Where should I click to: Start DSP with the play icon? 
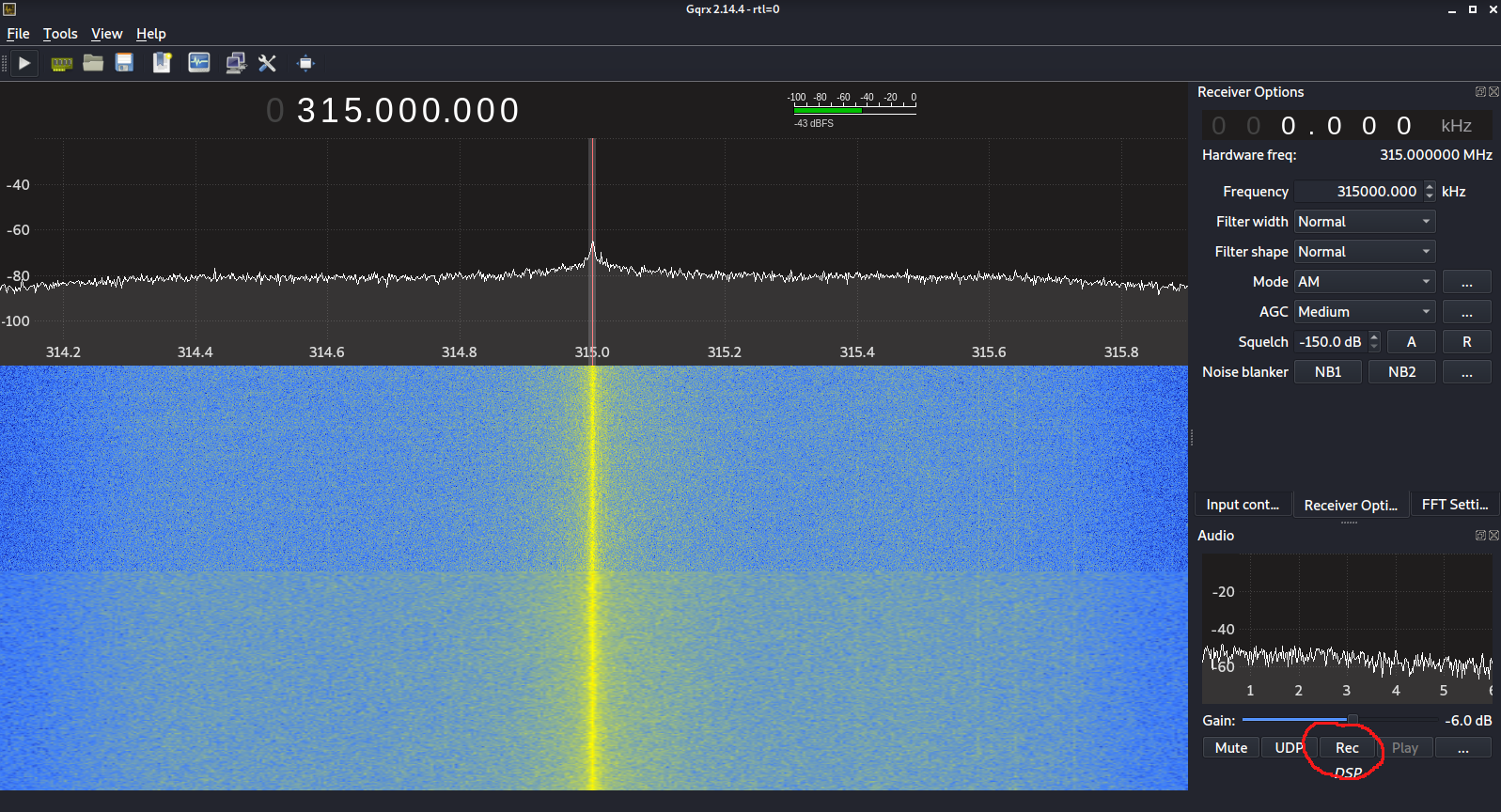pyautogui.click(x=24, y=63)
